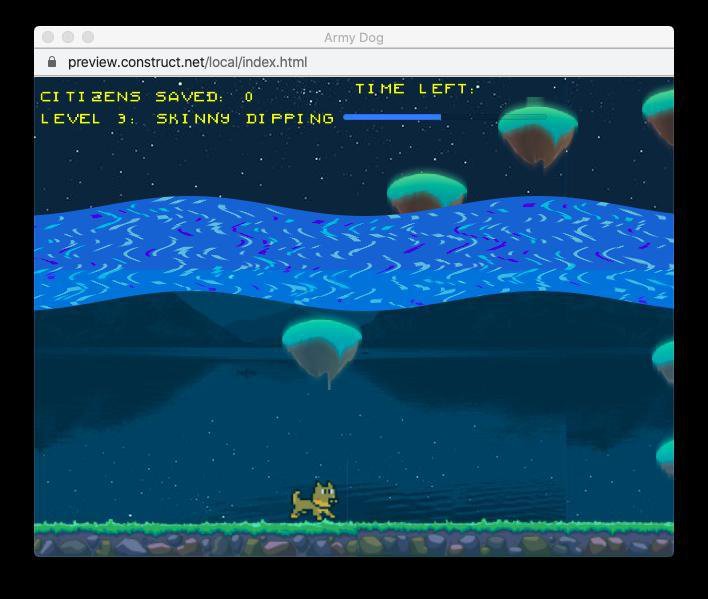Image resolution: width=708 pixels, height=599 pixels.
Task: Click the floating island under the Time Left label
Action: (x=538, y=135)
